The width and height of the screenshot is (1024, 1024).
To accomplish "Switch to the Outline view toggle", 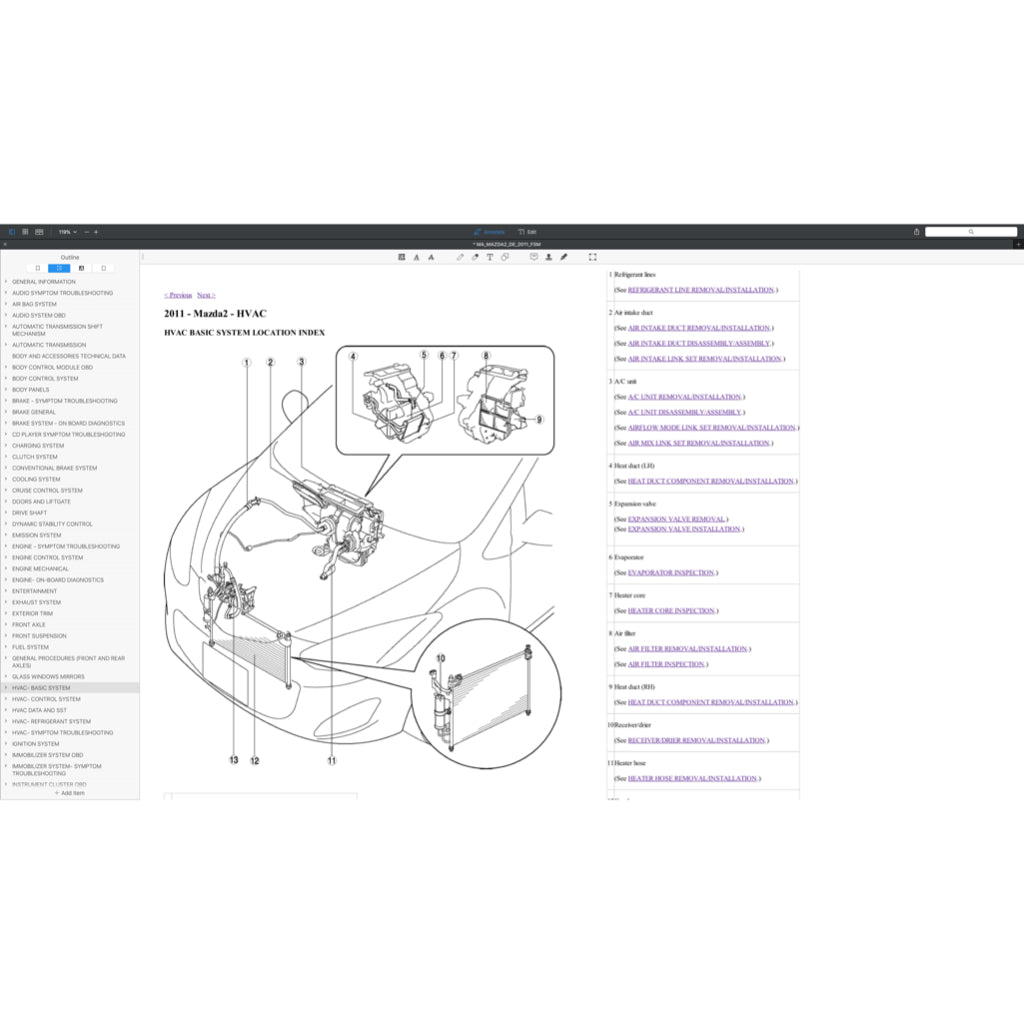I will (59, 268).
